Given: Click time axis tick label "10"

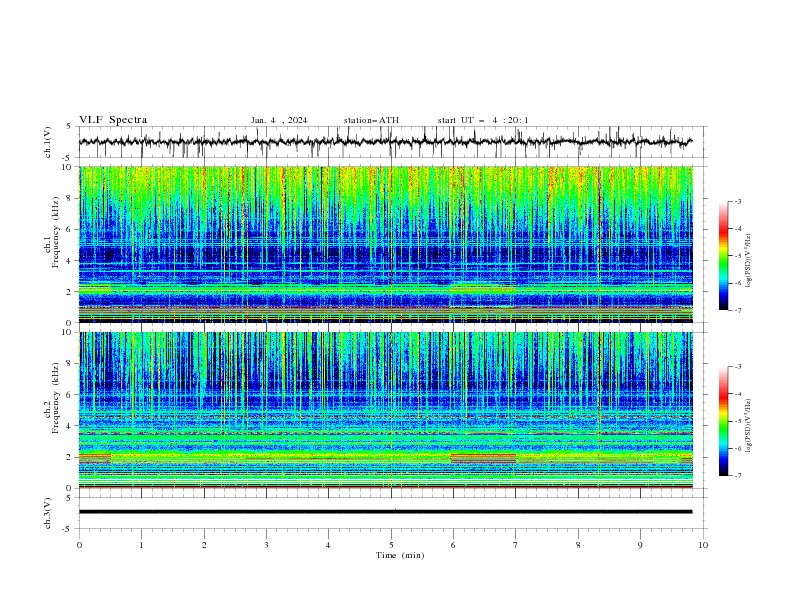Looking at the screenshot, I should point(703,545).
